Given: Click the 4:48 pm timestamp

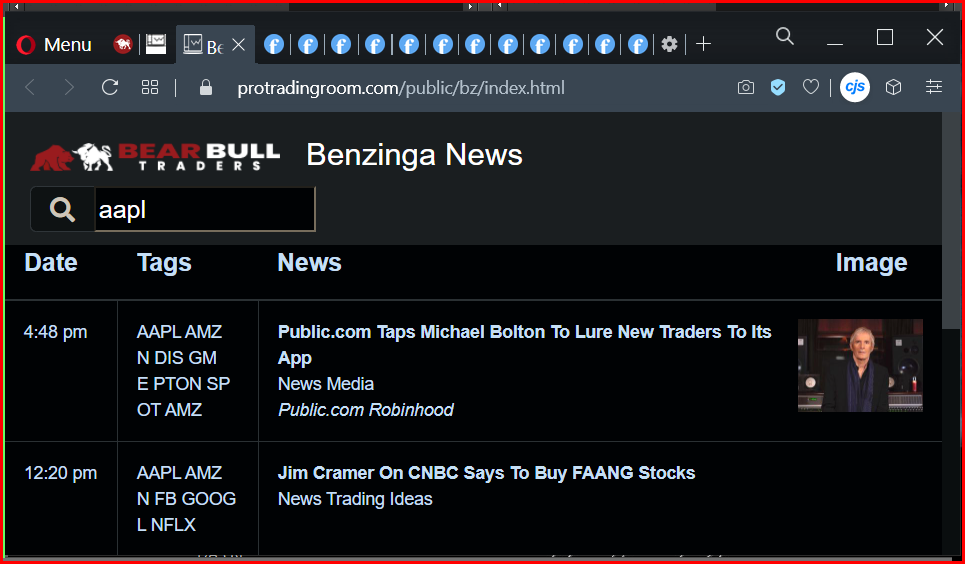Looking at the screenshot, I should pyautogui.click(x=55, y=332).
